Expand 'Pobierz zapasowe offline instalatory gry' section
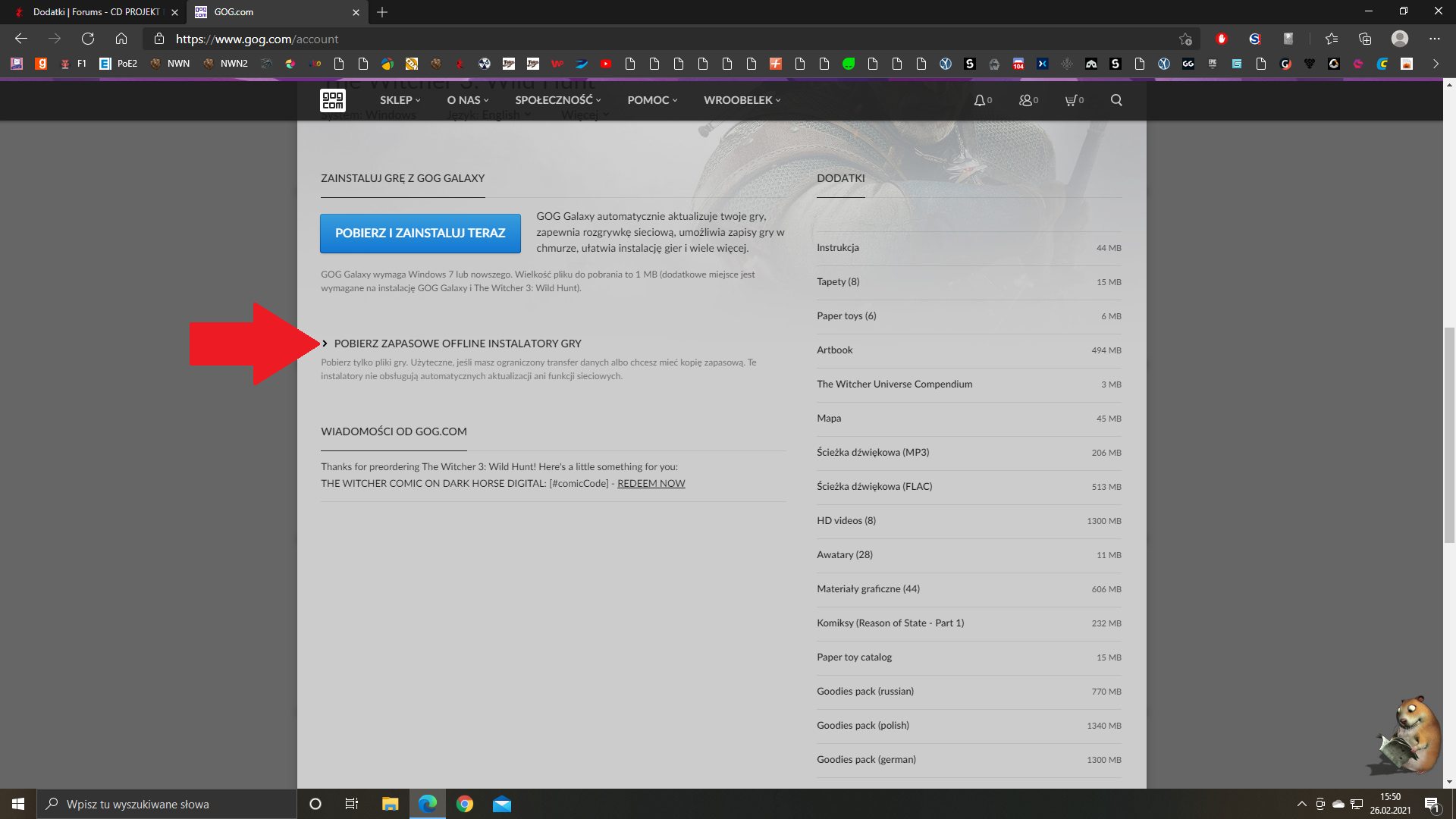 tap(452, 344)
